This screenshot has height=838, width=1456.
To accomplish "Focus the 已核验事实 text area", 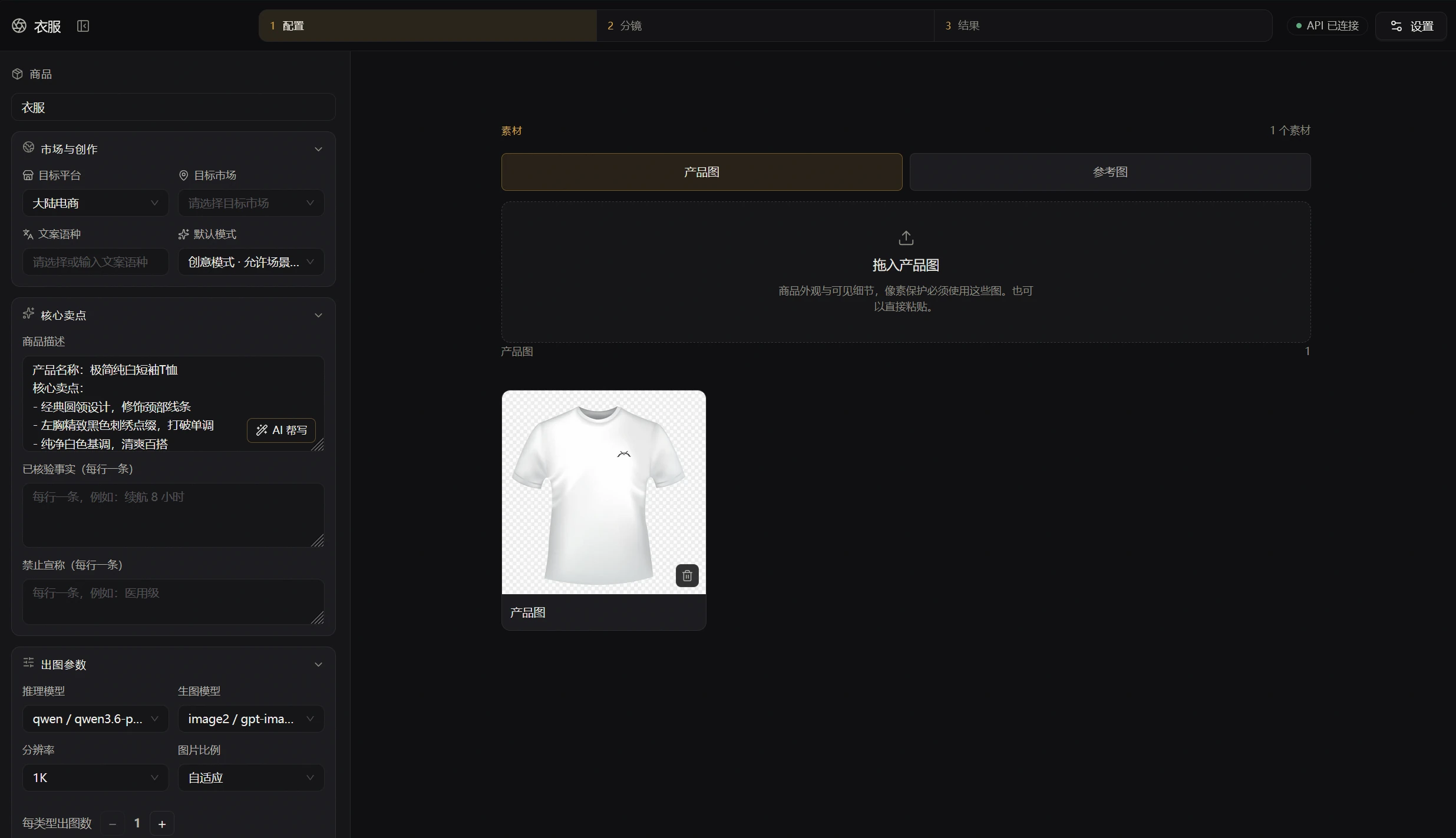I will pyautogui.click(x=173, y=515).
